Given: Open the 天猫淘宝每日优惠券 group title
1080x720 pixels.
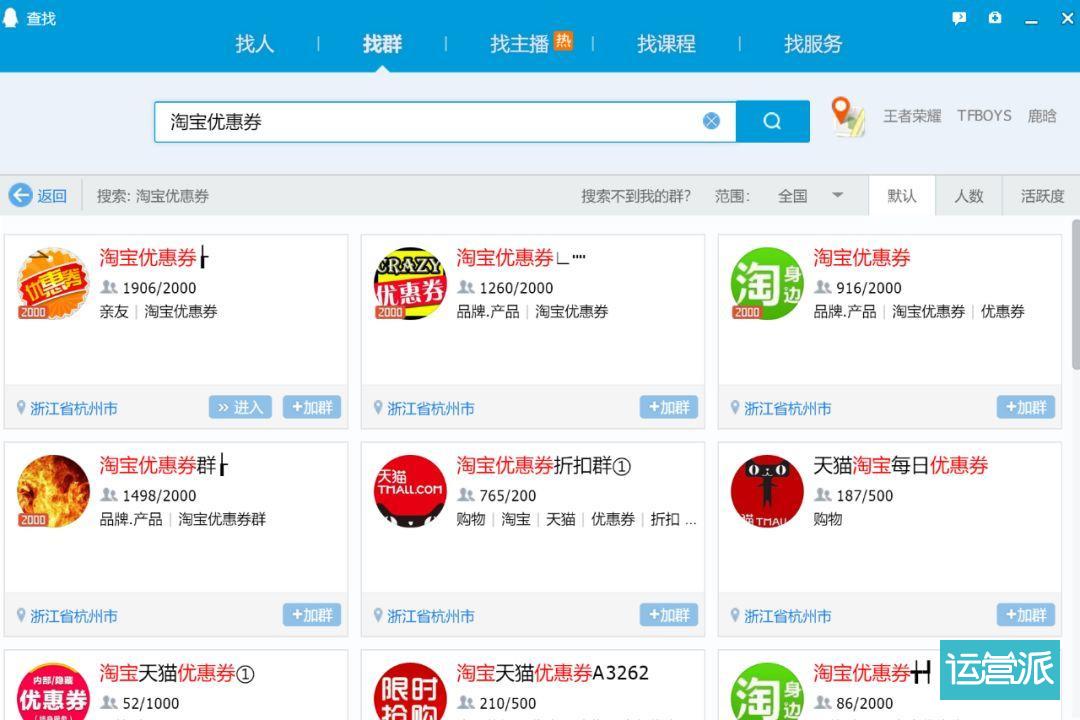Looking at the screenshot, I should coord(900,466).
